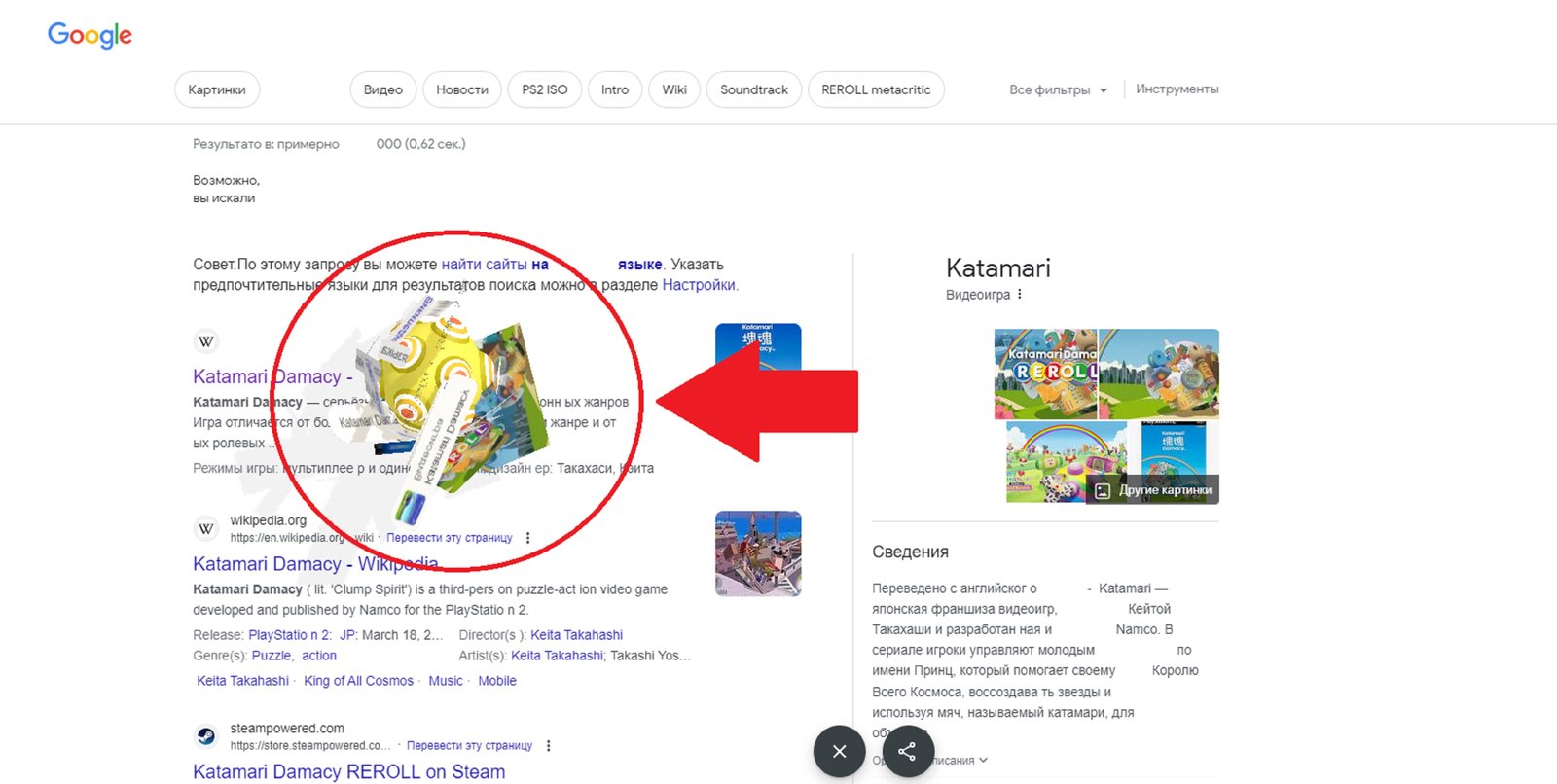
Task: Select the REROLL metacritic chip
Action: 876,89
